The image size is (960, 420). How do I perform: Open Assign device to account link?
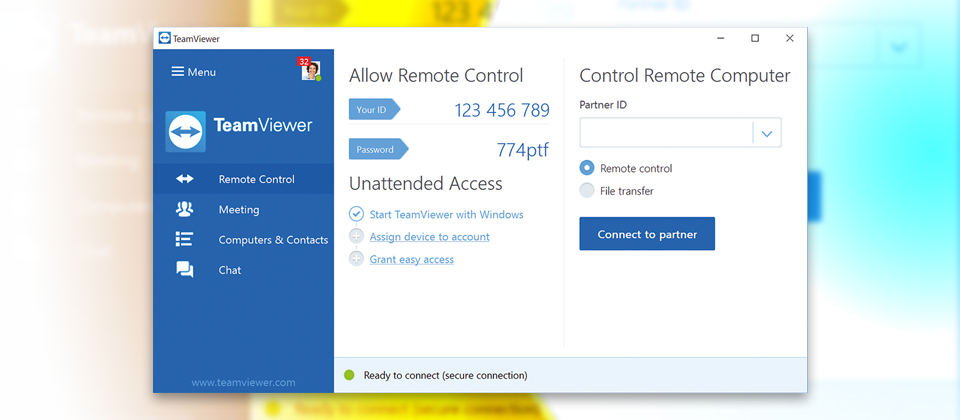(429, 236)
